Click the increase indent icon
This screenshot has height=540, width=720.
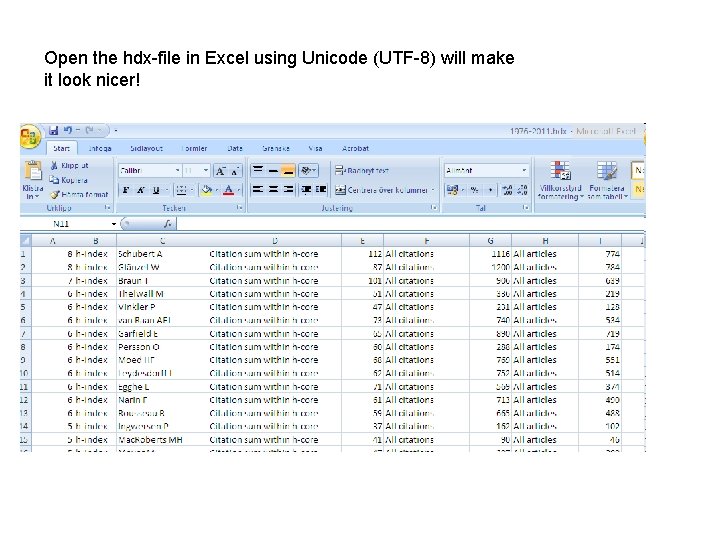321,189
